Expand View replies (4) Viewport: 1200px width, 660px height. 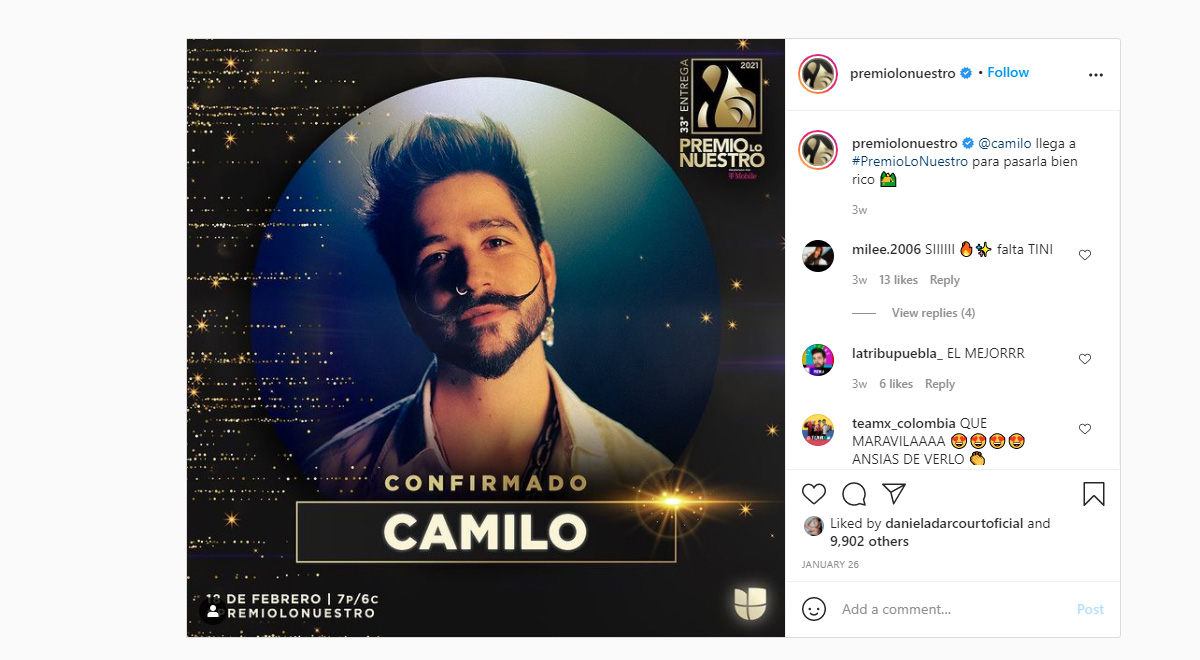point(933,313)
